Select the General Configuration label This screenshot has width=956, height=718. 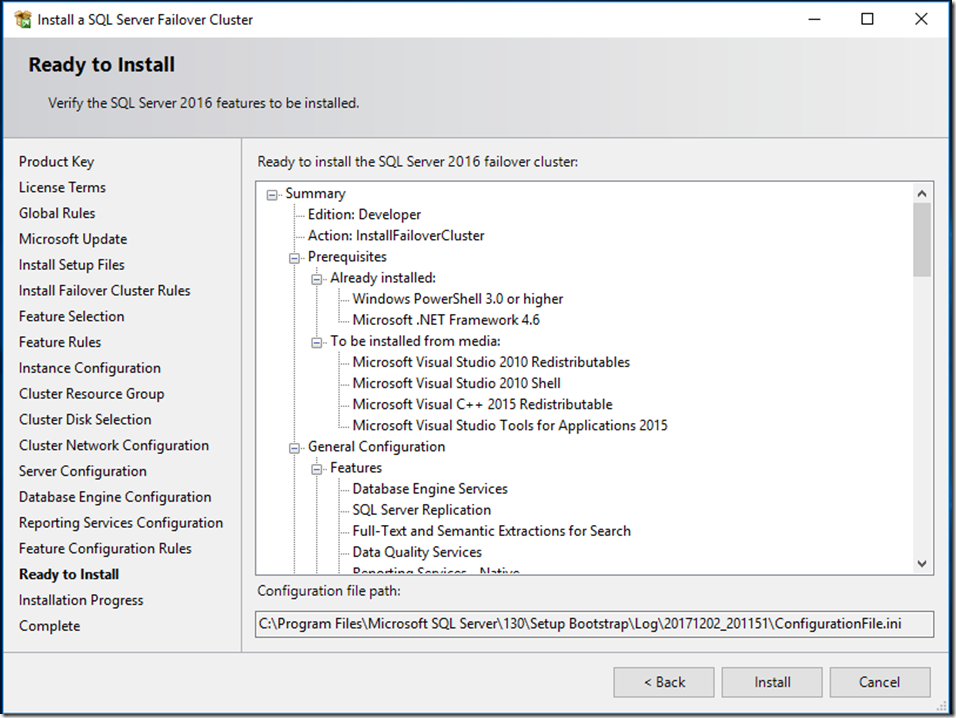(376, 447)
